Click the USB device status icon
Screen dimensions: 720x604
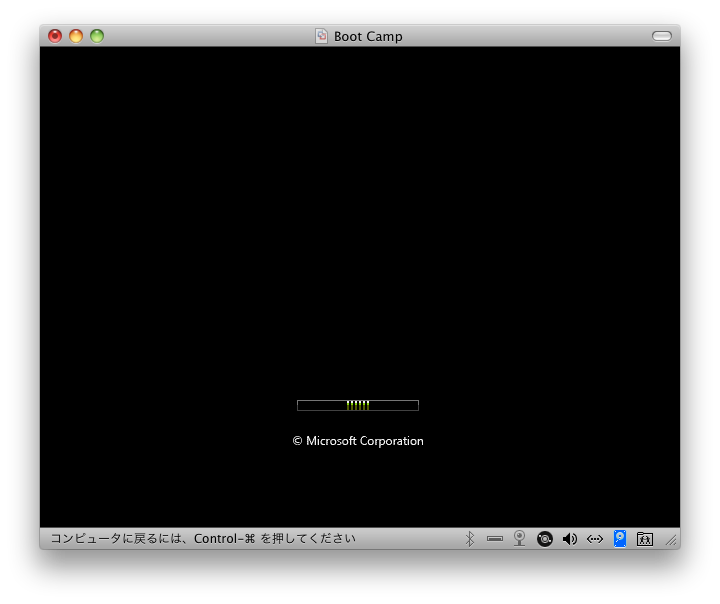coord(495,539)
